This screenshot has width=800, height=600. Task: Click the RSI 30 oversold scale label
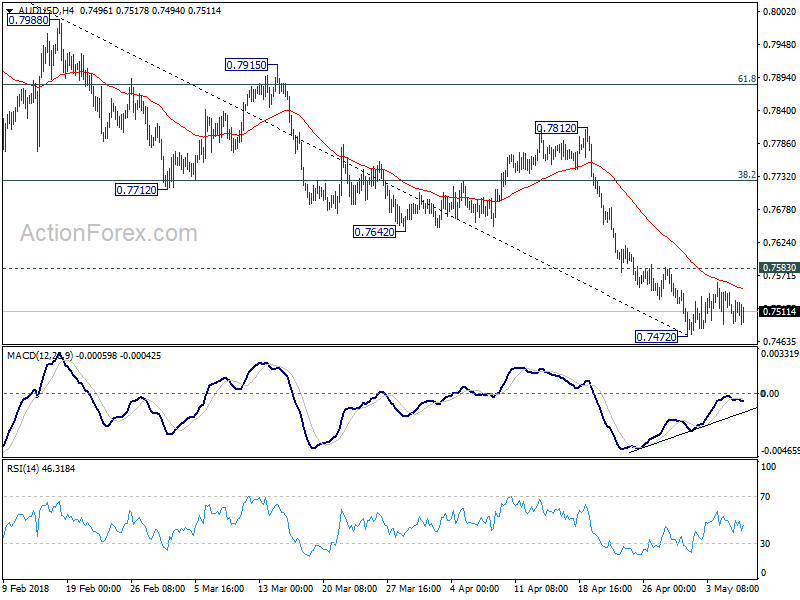pyautogui.click(x=765, y=543)
